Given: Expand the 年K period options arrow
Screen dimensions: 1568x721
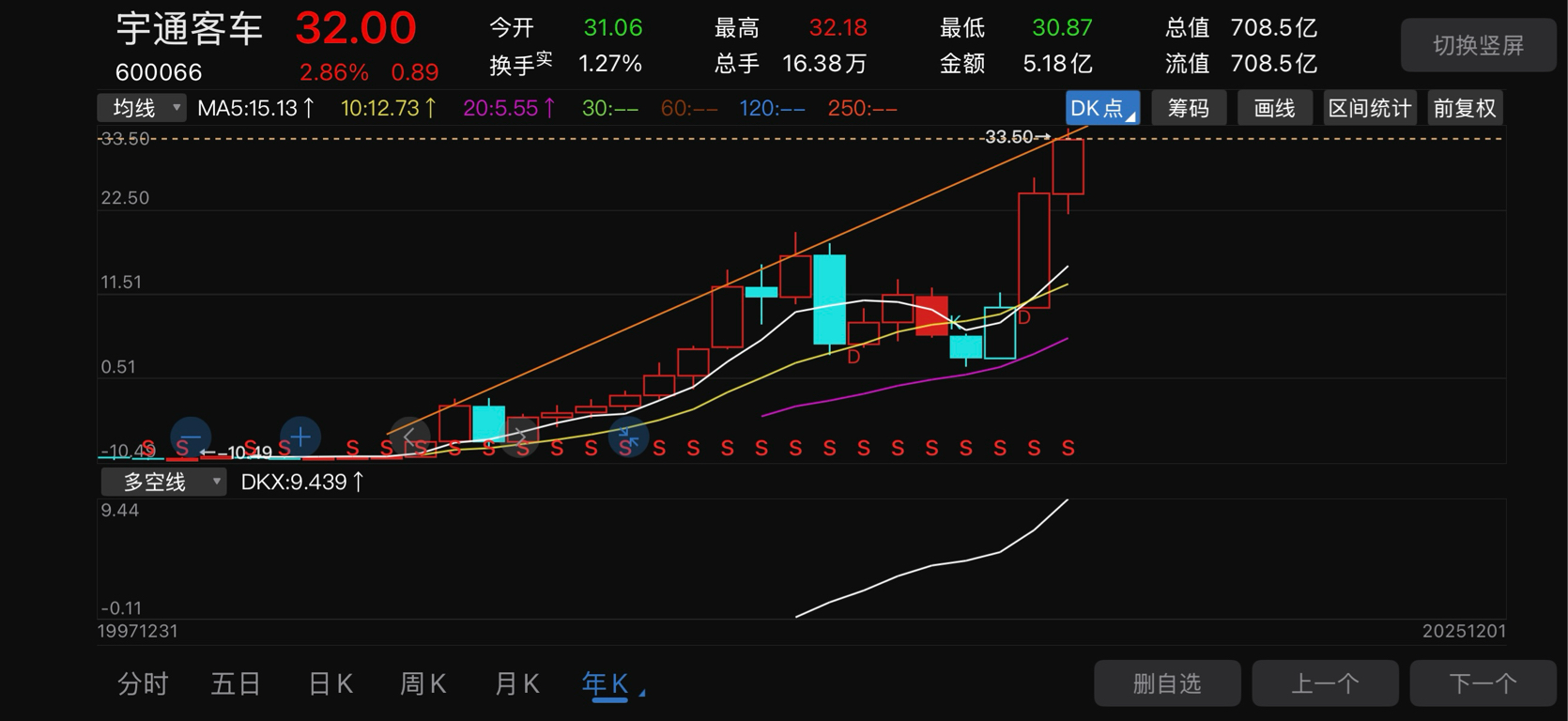Looking at the screenshot, I should [x=642, y=693].
